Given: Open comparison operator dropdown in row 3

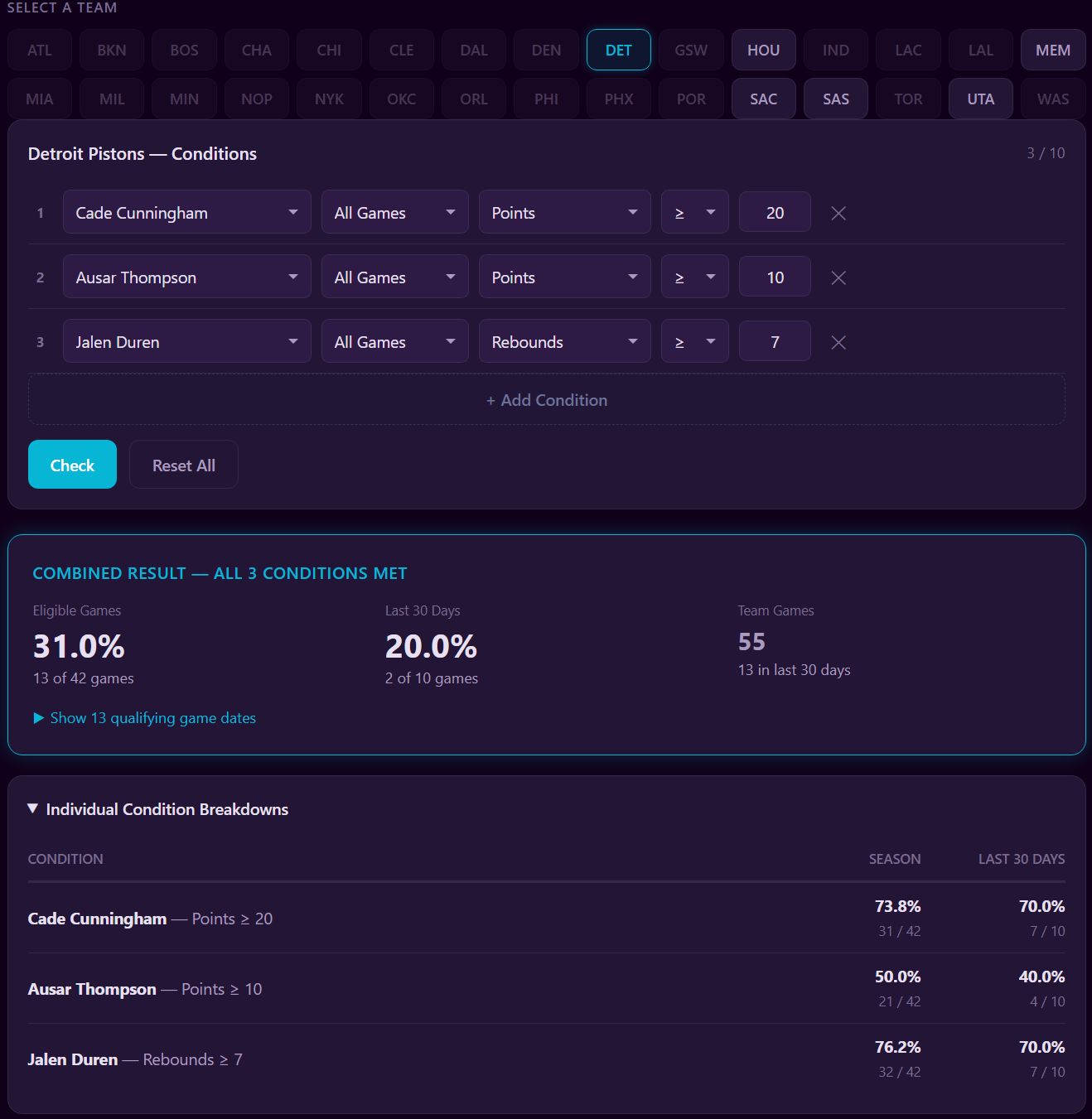Looking at the screenshot, I should 695,341.
